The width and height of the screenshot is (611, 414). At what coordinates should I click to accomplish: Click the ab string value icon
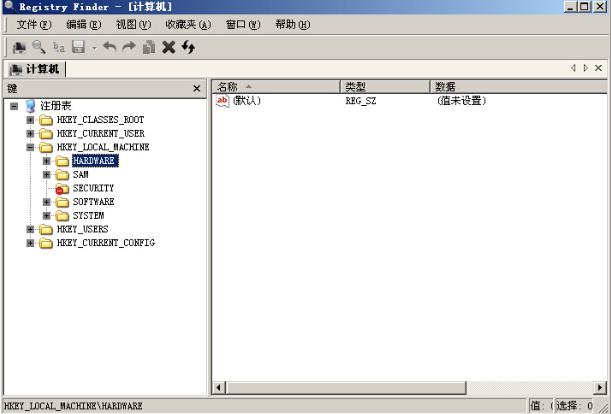click(x=223, y=101)
